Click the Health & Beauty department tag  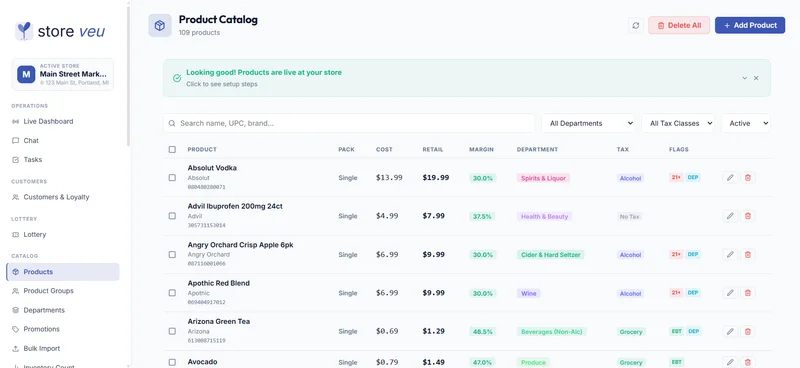544,216
